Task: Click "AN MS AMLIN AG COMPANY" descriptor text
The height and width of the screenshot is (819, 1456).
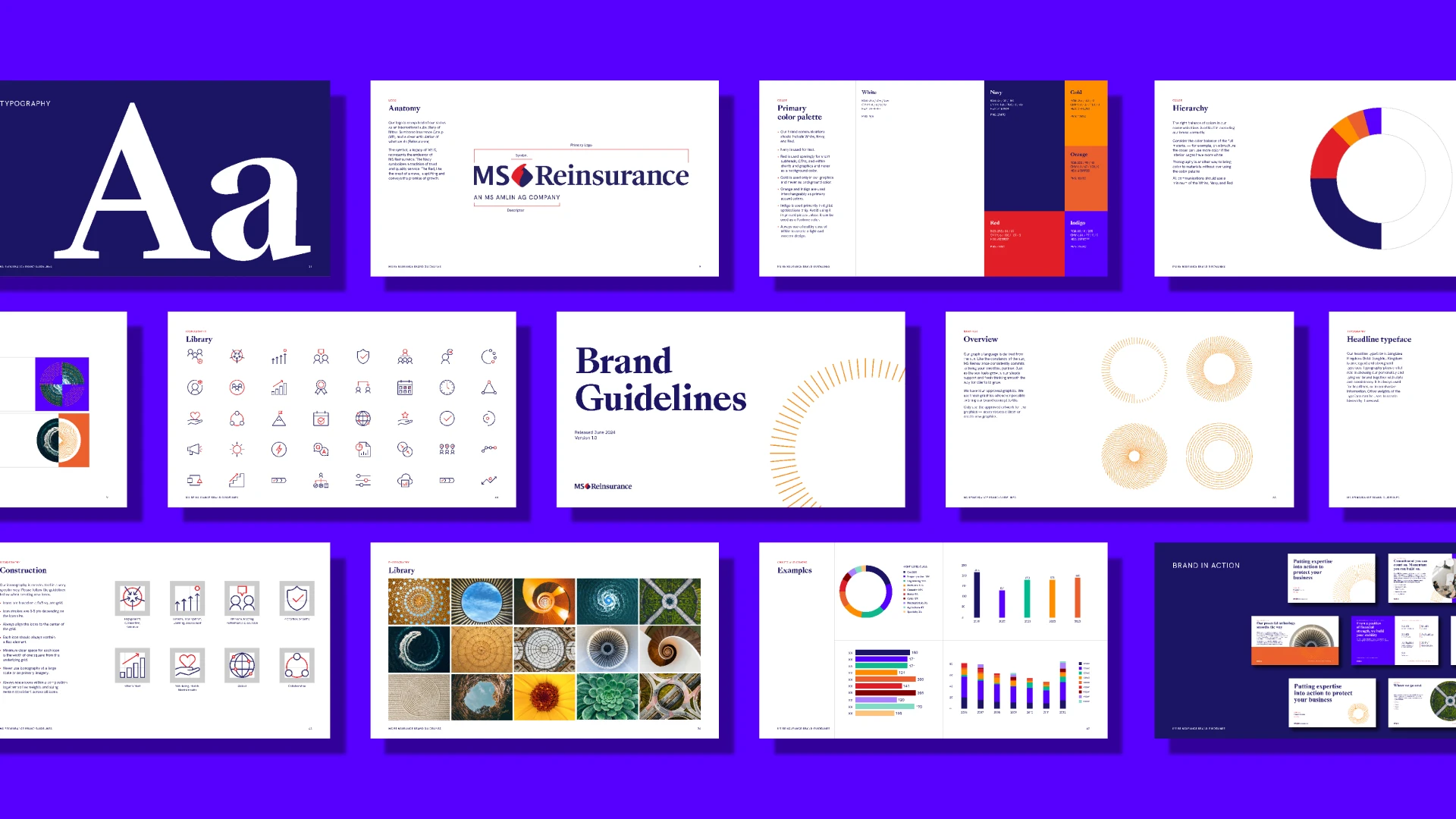Action: coord(517,197)
